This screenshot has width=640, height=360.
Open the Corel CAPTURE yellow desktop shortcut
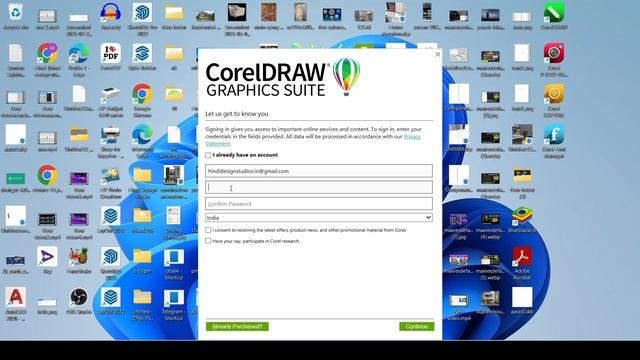[x=554, y=94]
